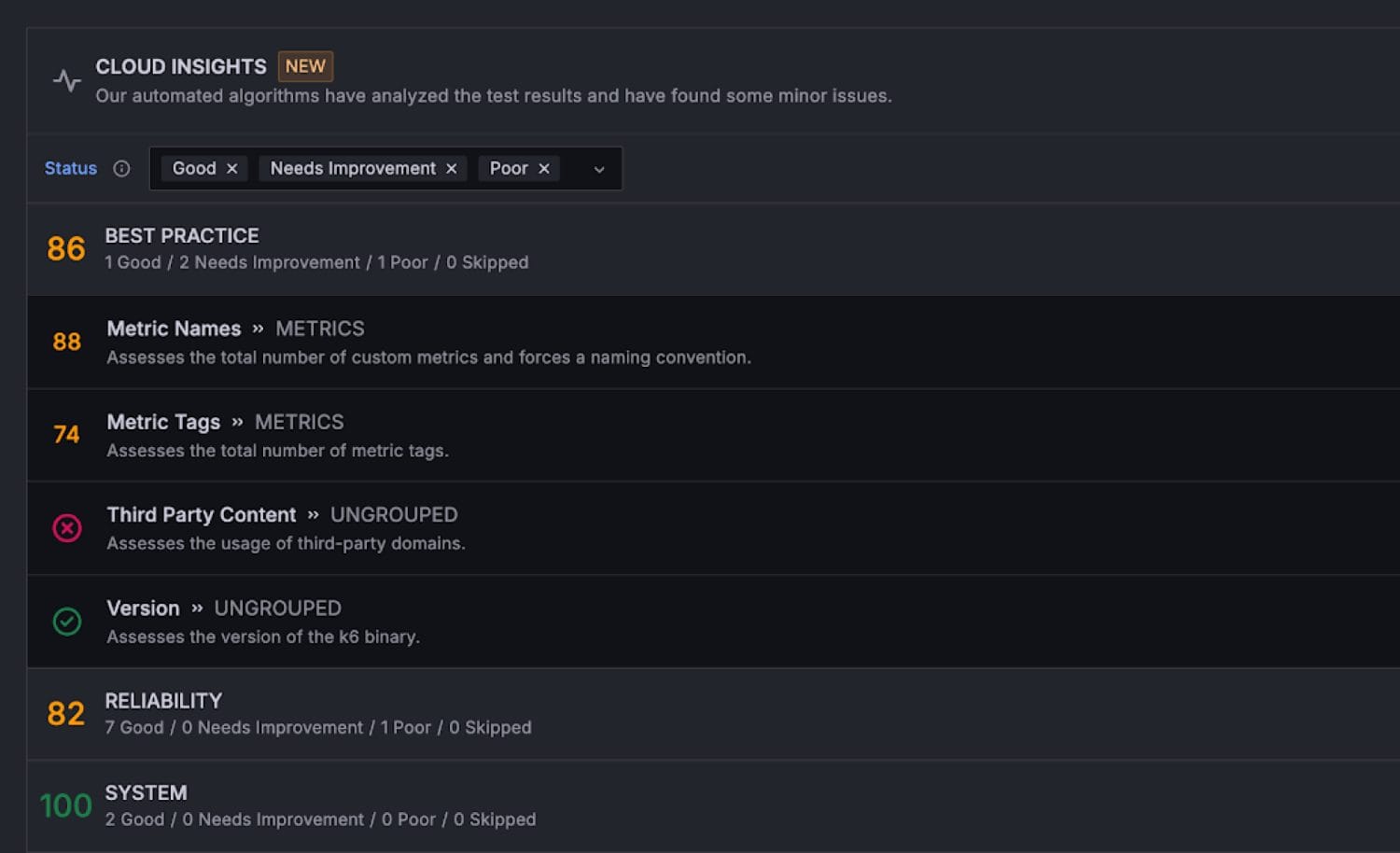Expand the SYSTEM section
This screenshot has width=1400, height=853.
click(x=713, y=805)
